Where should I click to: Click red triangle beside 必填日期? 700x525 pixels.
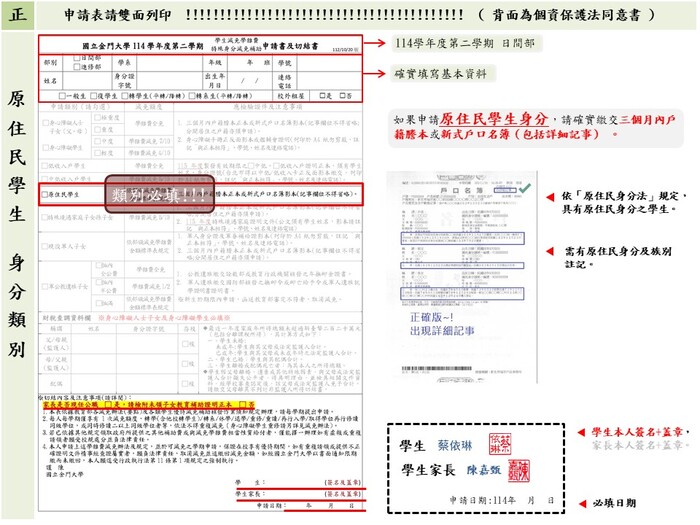[x=582, y=503]
